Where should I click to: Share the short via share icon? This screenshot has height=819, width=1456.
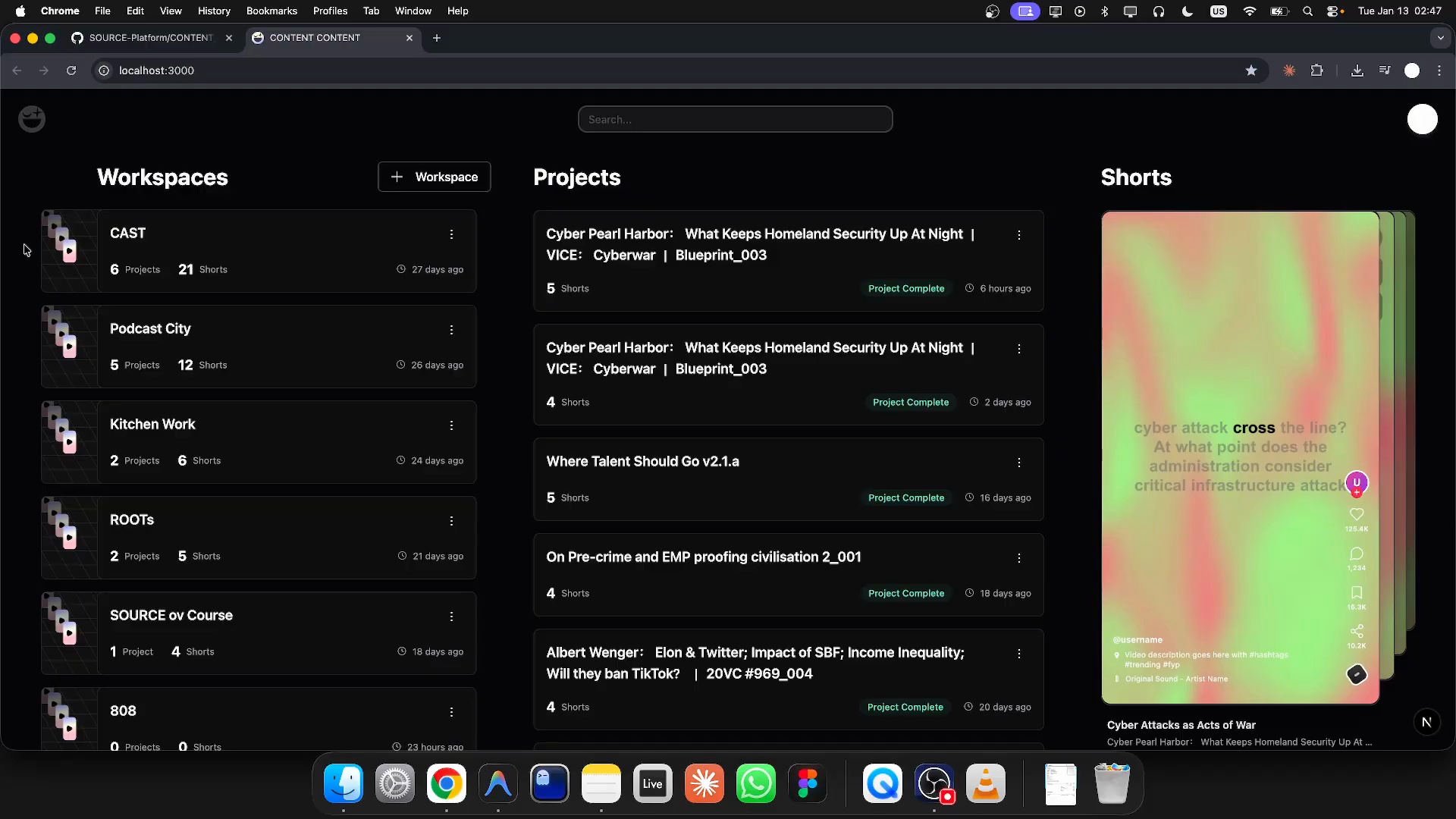pyautogui.click(x=1357, y=631)
